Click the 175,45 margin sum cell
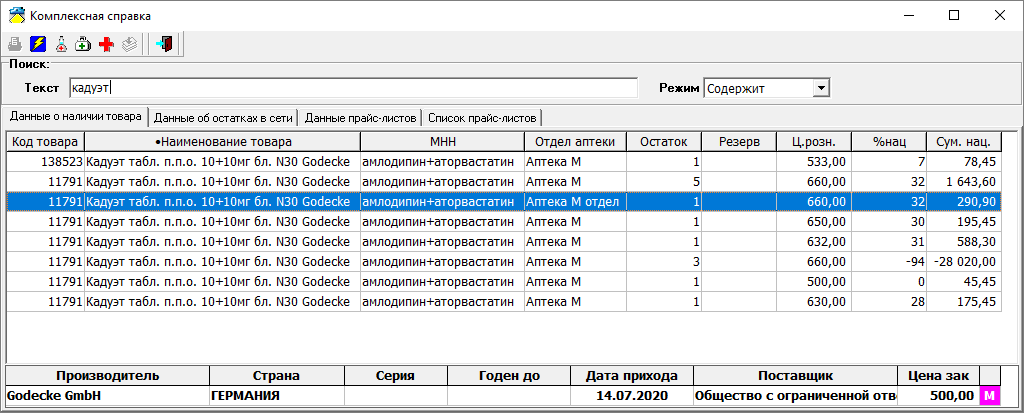The image size is (1024, 413). click(964, 302)
